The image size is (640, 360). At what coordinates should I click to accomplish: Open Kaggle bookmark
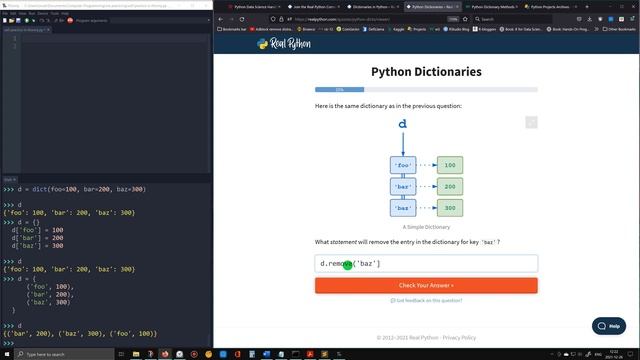(397, 29)
